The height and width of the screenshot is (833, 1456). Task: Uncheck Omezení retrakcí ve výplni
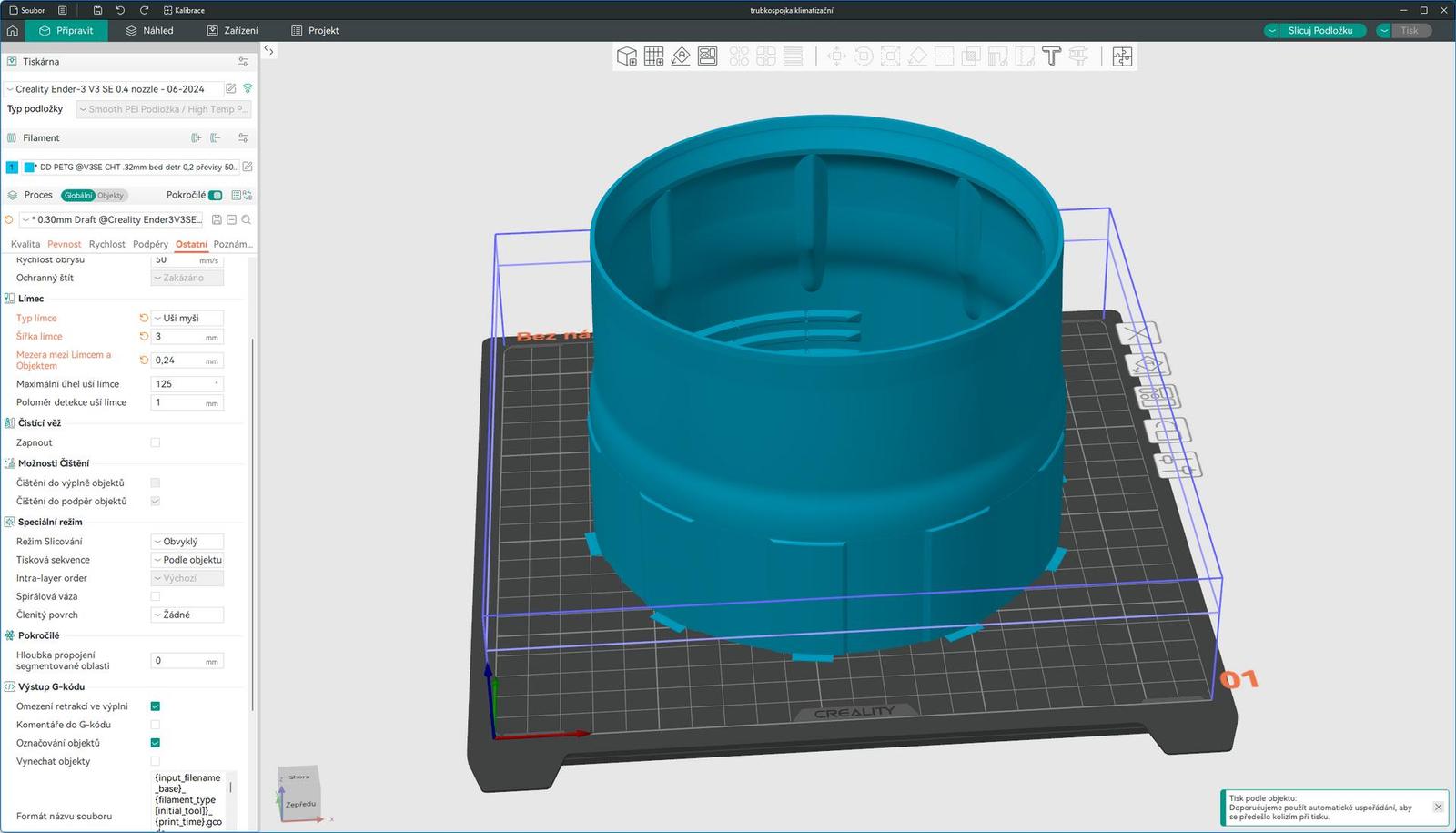(155, 706)
